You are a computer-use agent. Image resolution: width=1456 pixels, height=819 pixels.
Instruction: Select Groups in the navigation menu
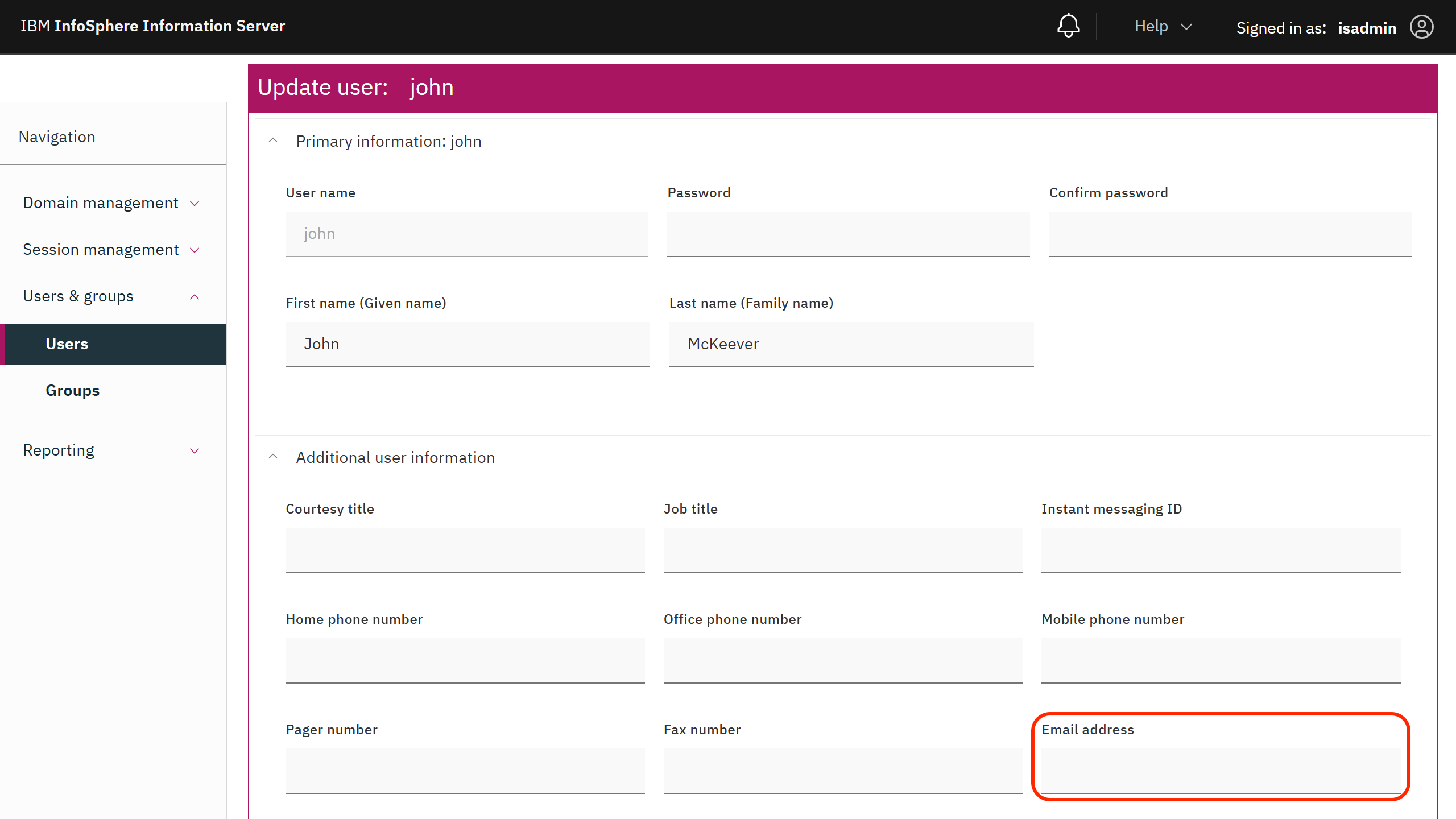point(73,391)
